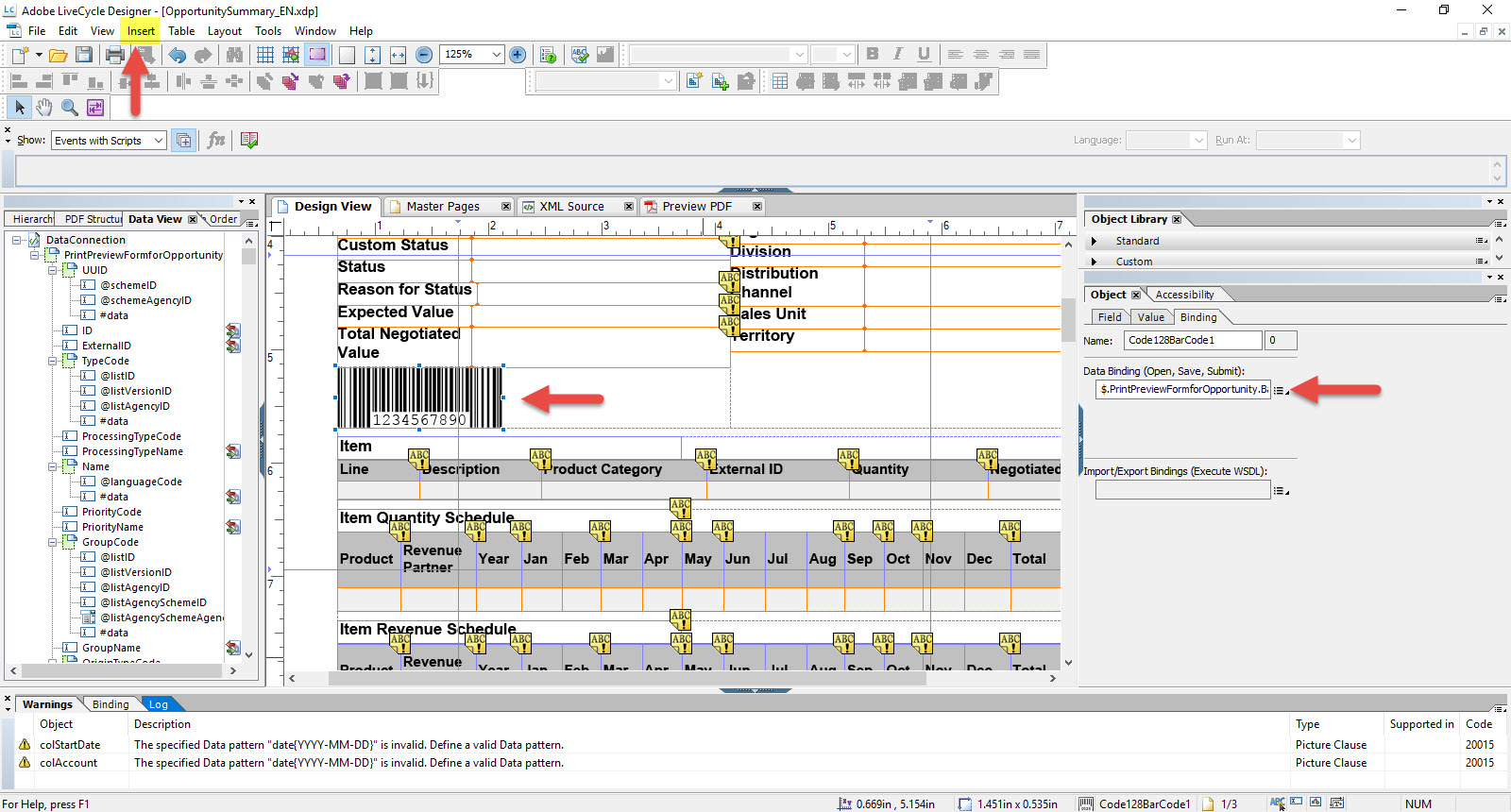1511x812 pixels.
Task: Click the Data Binding input field
Action: (x=1183, y=389)
